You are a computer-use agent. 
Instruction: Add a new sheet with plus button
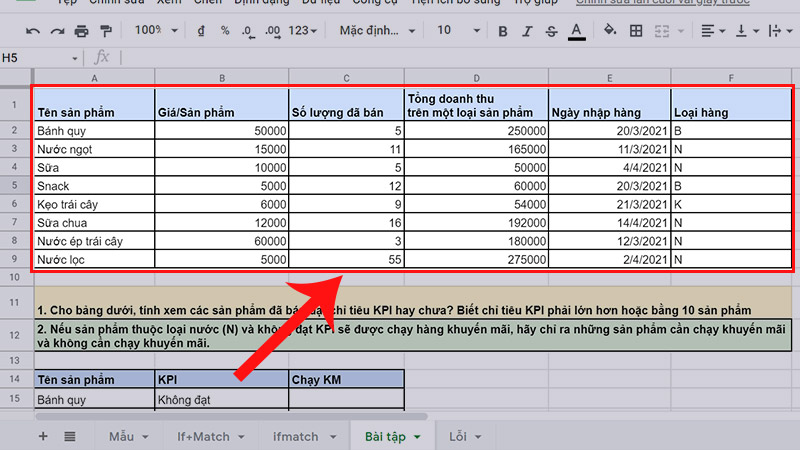[x=42, y=437]
